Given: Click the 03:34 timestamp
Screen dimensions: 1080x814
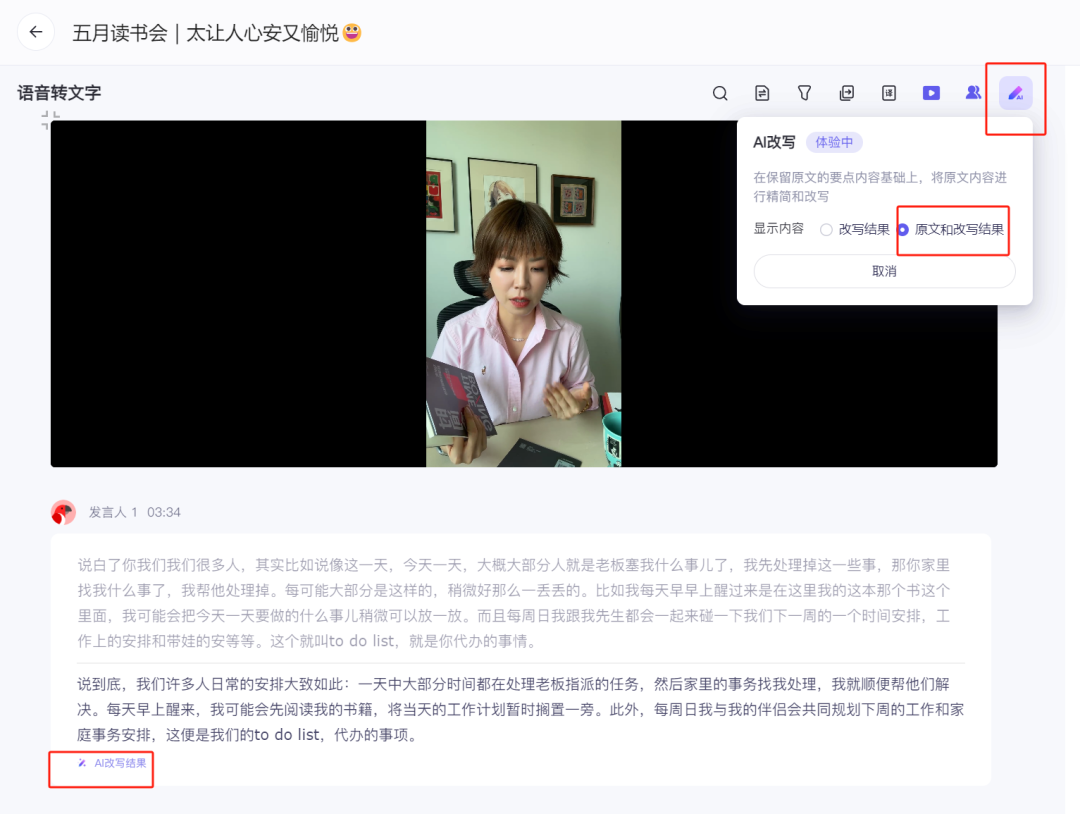Looking at the screenshot, I should click(164, 512).
